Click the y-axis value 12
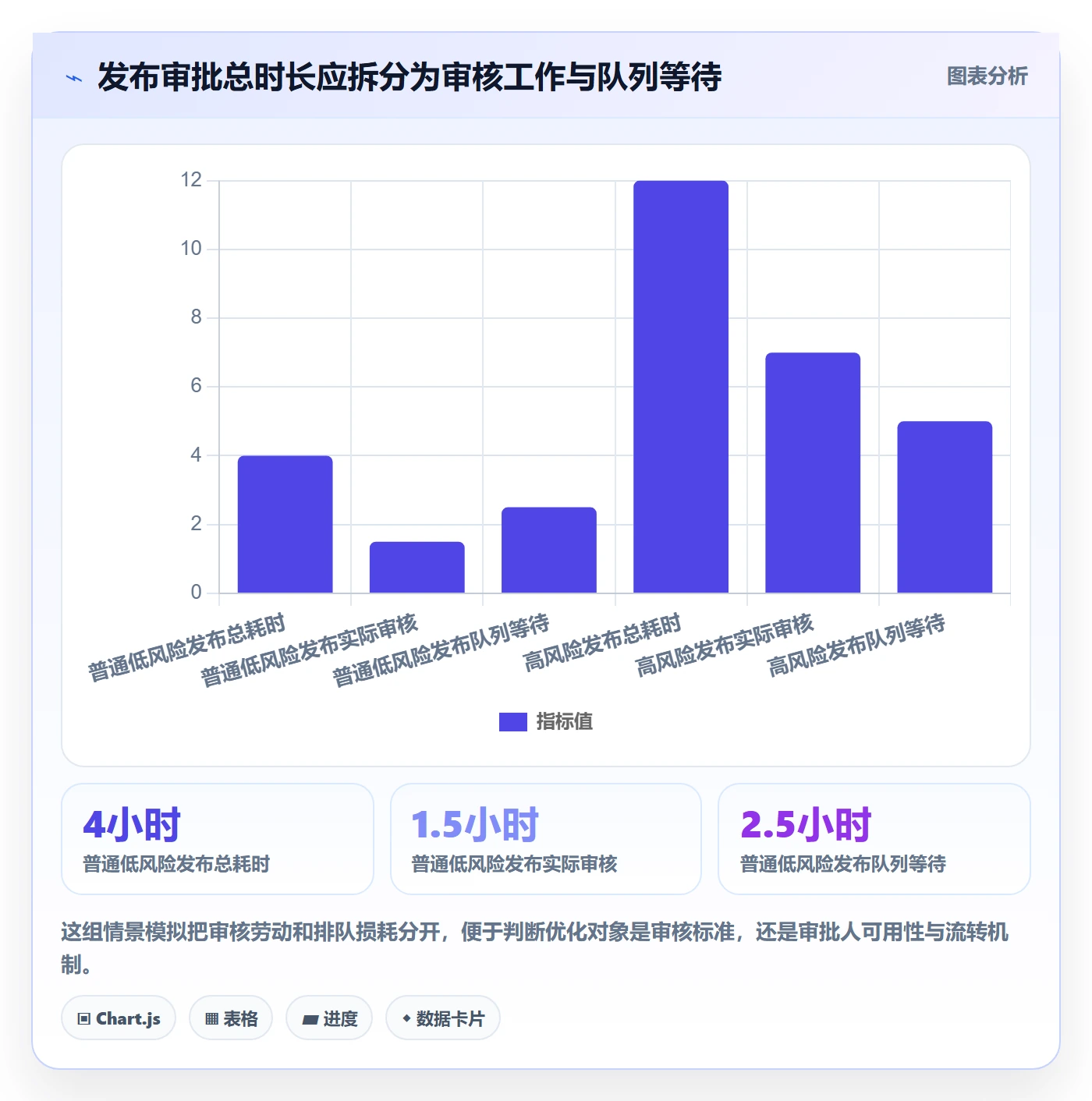This screenshot has width=1092, height=1101. tap(191, 180)
